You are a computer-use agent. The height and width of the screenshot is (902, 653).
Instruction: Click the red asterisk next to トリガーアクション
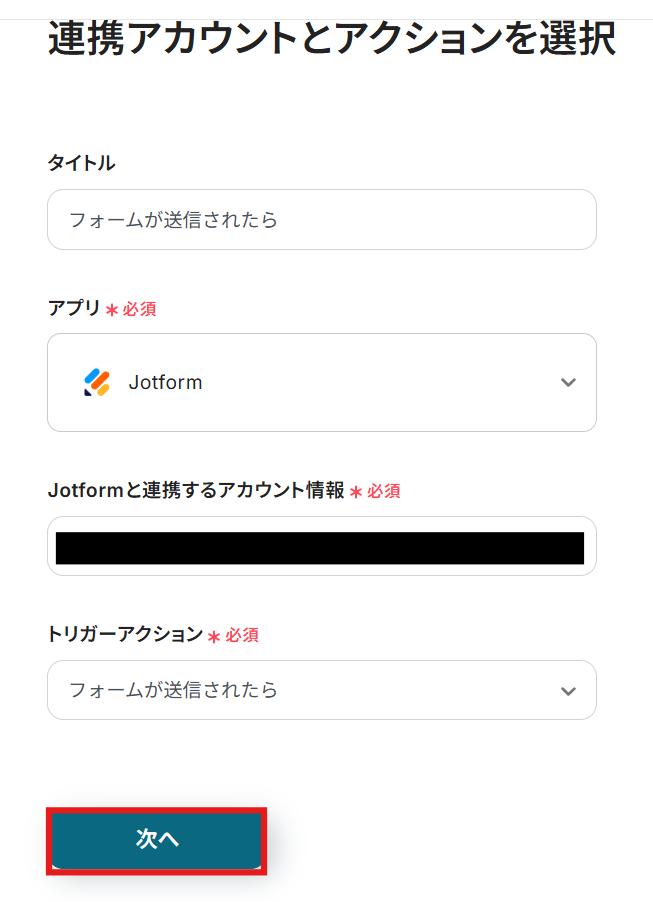214,636
